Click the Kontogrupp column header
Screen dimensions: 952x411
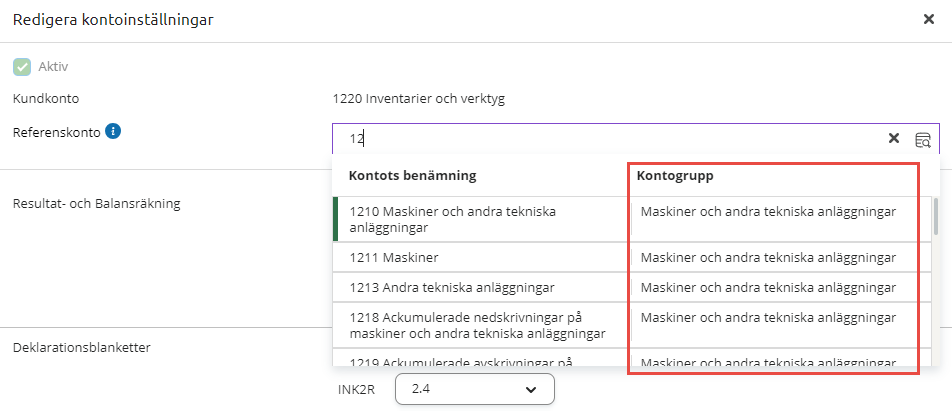[x=675, y=176]
